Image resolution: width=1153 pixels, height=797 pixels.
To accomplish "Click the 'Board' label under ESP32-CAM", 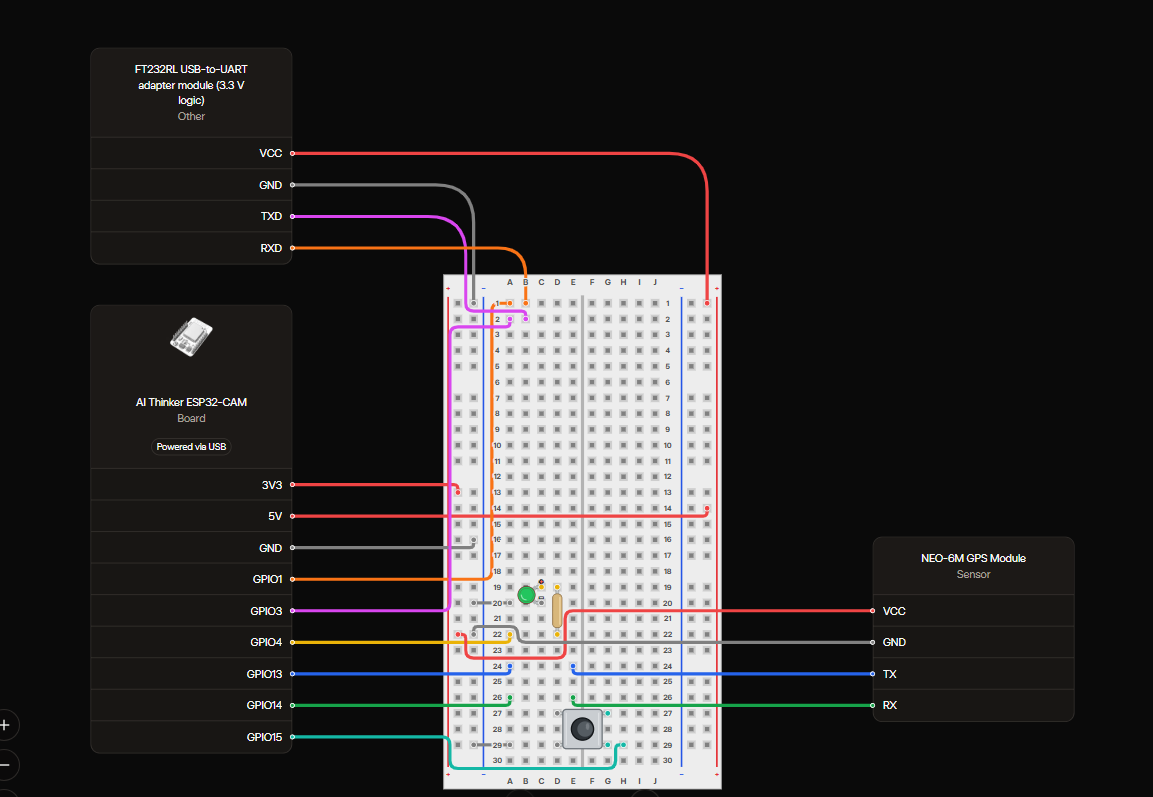I will (x=191, y=418).
